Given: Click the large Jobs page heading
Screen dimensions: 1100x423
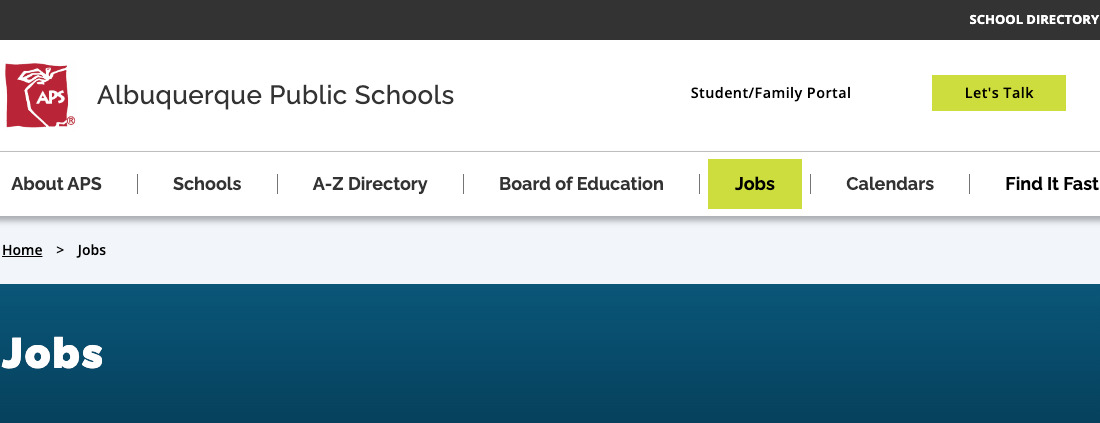Looking at the screenshot, I should coord(52,353).
